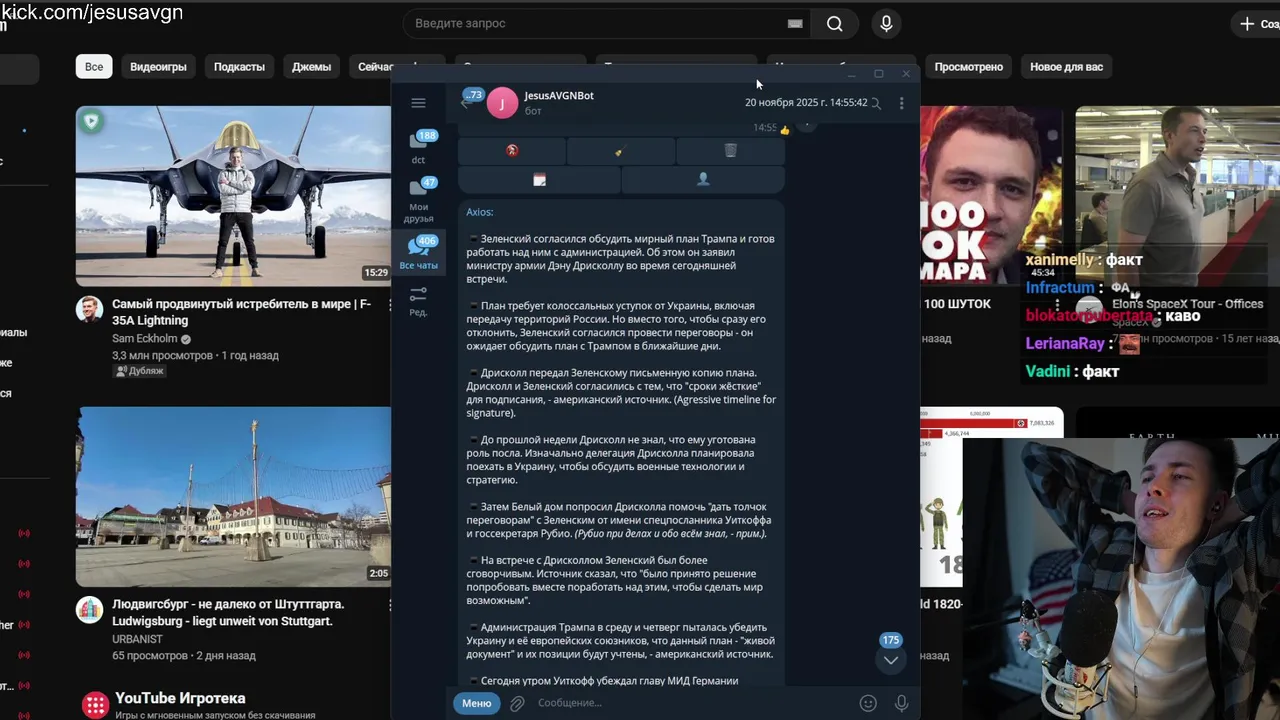Image resolution: width=1280 pixels, height=720 pixels.
Task: Open the F-35A fighter jet video thumbnail
Action: click(x=233, y=196)
